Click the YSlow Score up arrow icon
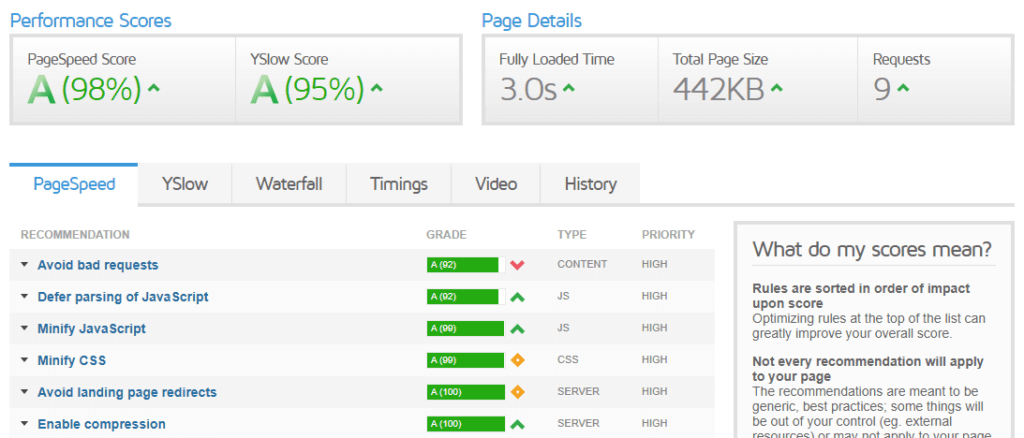Screen dimensions: 1024x438 pos(377,88)
